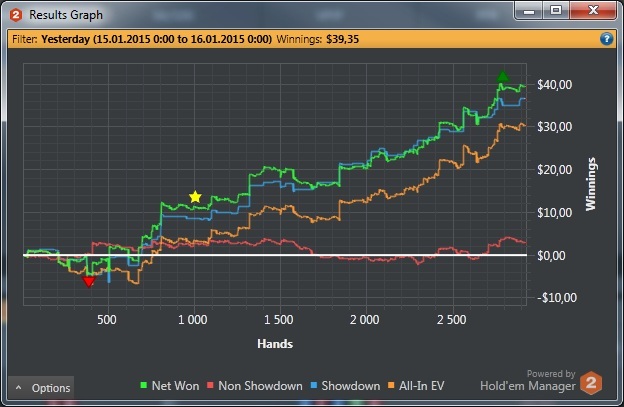624x407 pixels.
Task: Click the orange All-In EV color square
Action: pyautogui.click(x=391, y=385)
